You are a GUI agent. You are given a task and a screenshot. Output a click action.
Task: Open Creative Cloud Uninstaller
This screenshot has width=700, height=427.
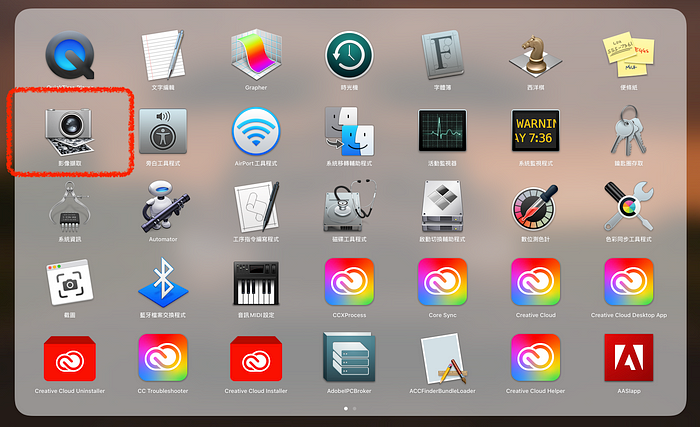point(70,359)
